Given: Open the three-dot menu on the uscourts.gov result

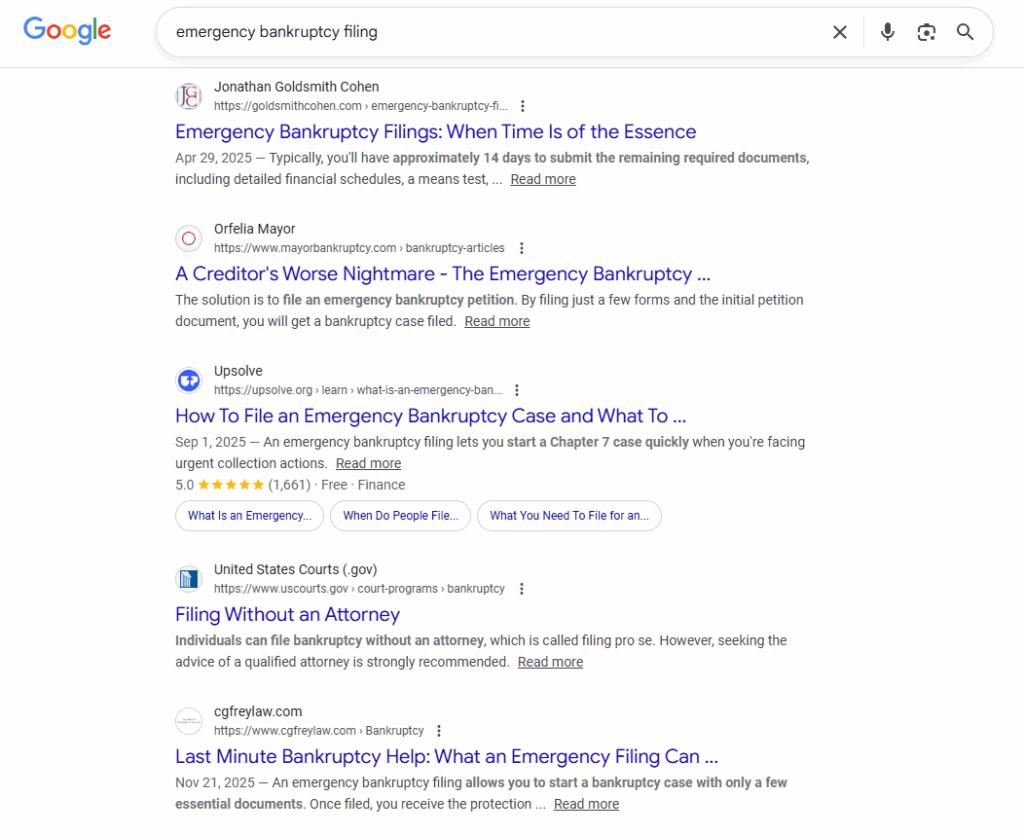Looking at the screenshot, I should (522, 588).
